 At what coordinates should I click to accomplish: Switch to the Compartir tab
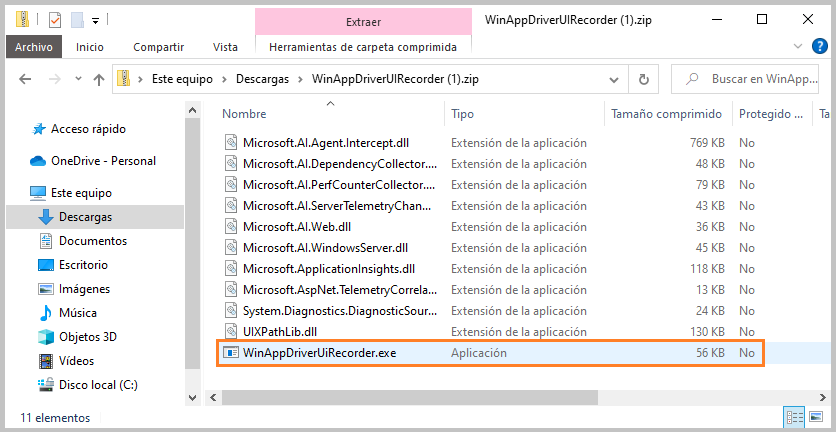click(x=158, y=47)
